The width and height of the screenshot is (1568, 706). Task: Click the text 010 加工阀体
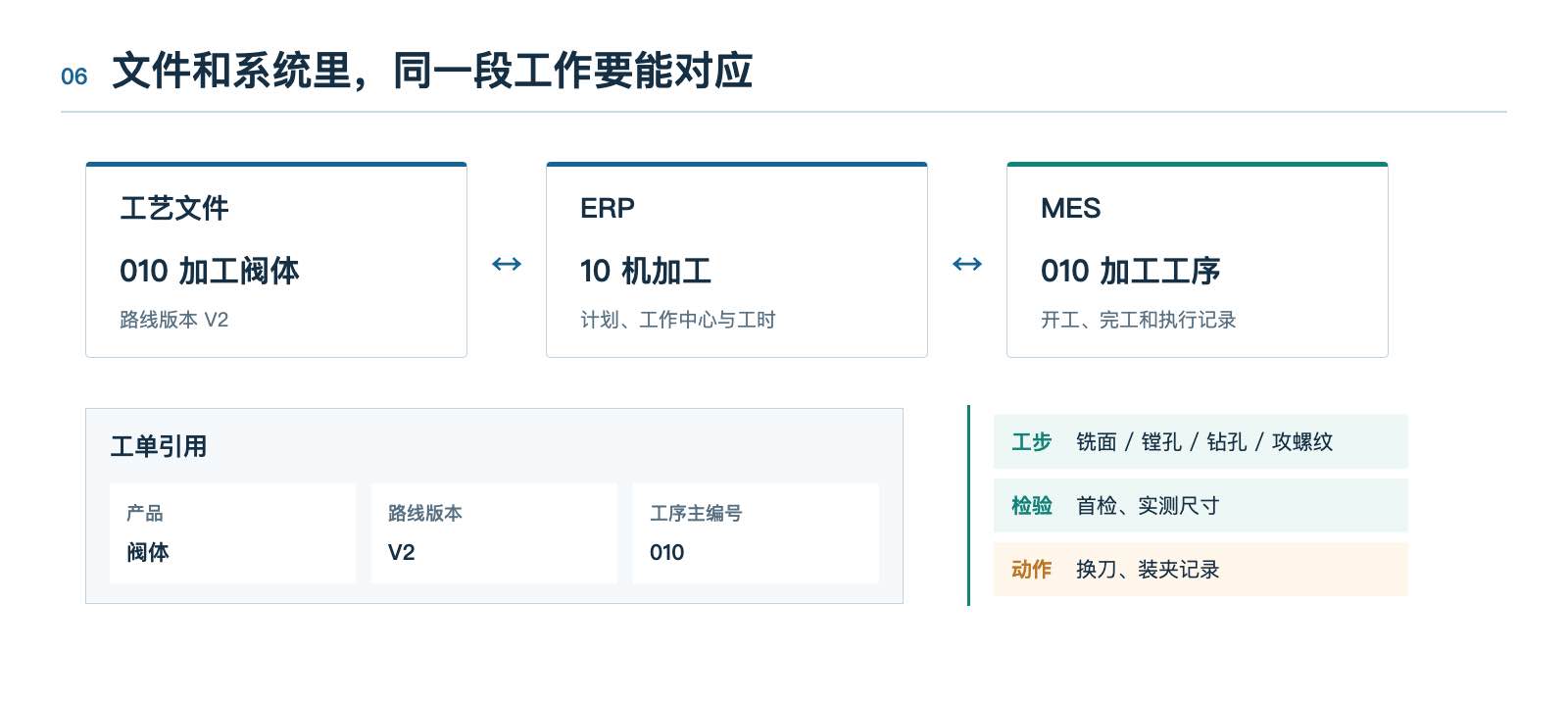(210, 271)
